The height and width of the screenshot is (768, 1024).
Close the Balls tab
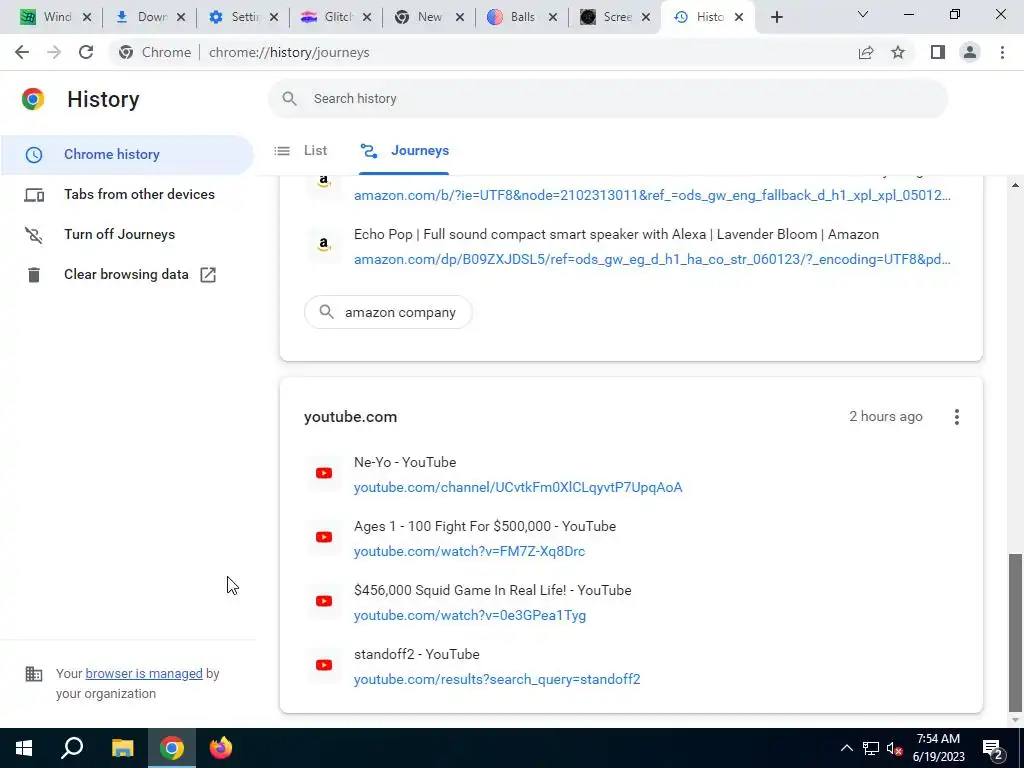click(x=553, y=18)
